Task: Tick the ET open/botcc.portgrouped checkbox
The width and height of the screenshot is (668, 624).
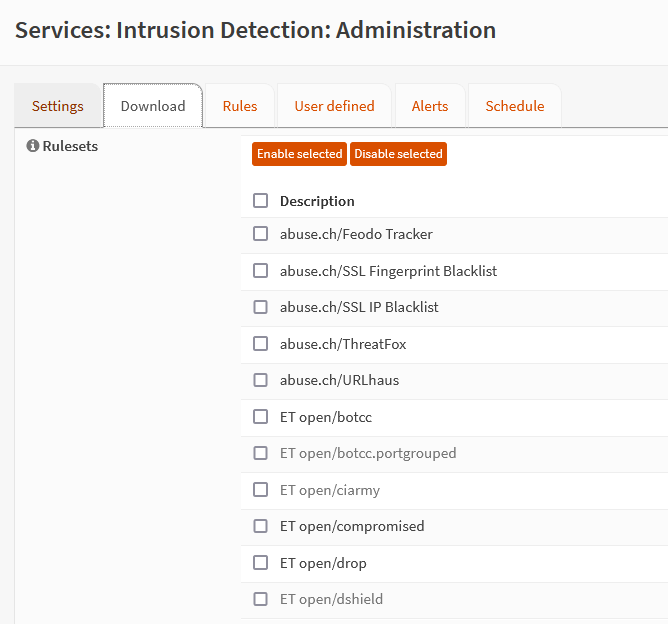Action: coord(261,453)
